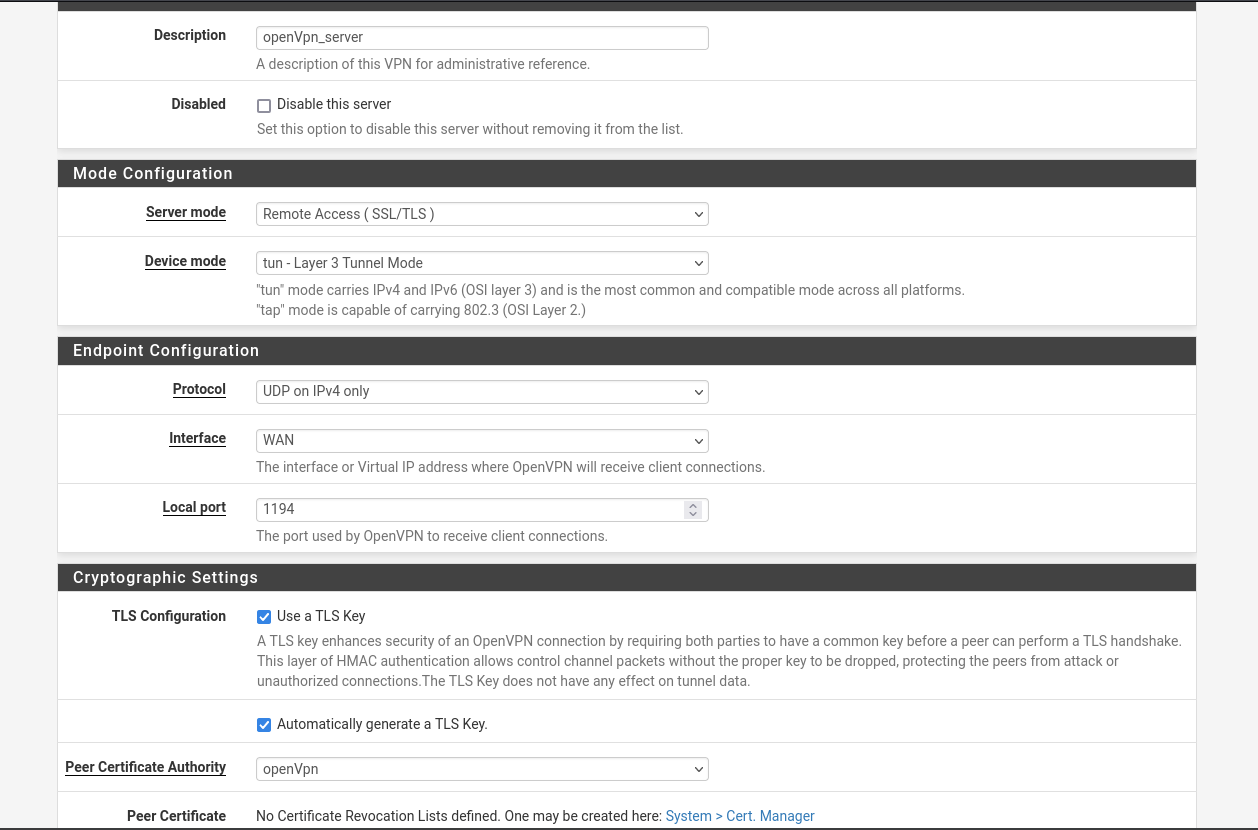The image size is (1258, 830).
Task: Expand the Peer Certificate Authority dropdown
Action: (481, 769)
